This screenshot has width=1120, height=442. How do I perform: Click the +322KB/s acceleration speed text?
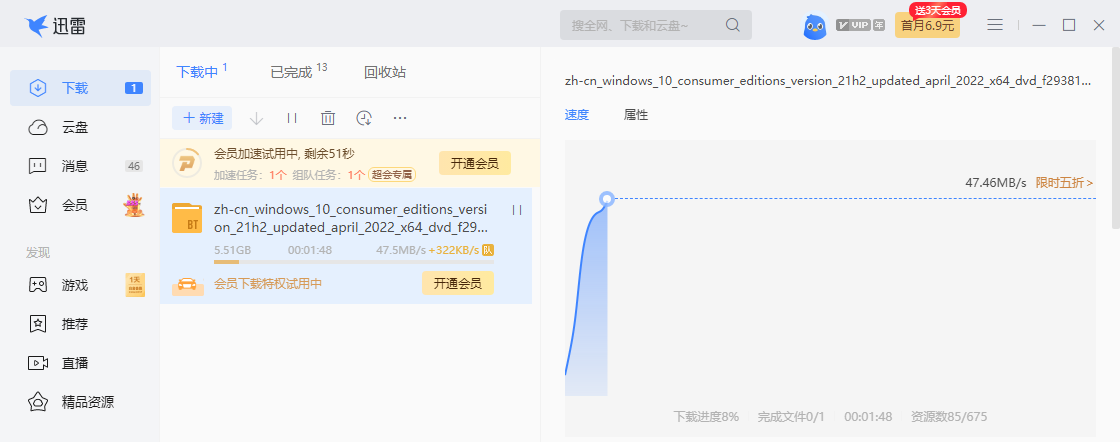click(454, 251)
